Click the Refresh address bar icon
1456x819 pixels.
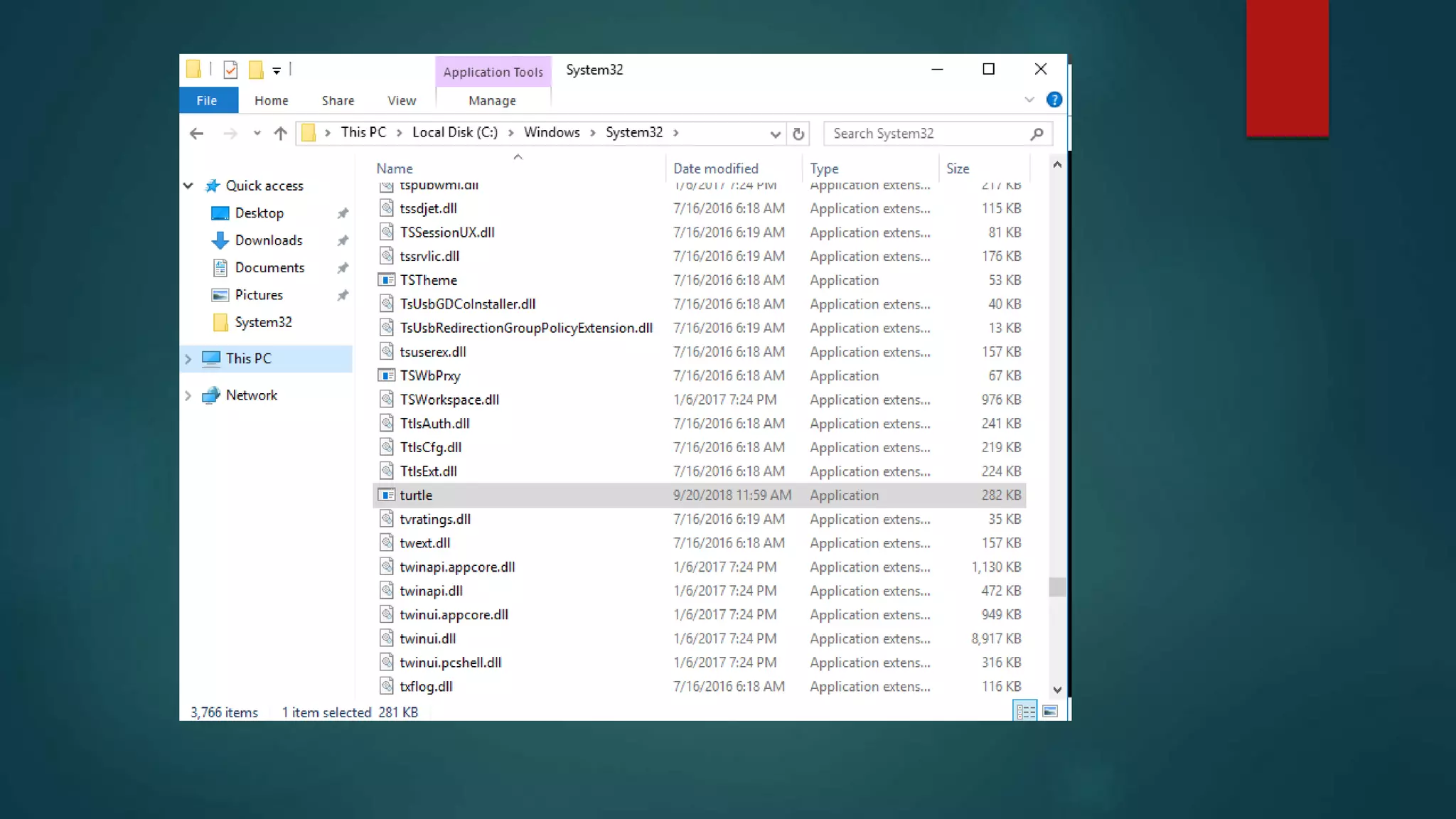click(798, 134)
